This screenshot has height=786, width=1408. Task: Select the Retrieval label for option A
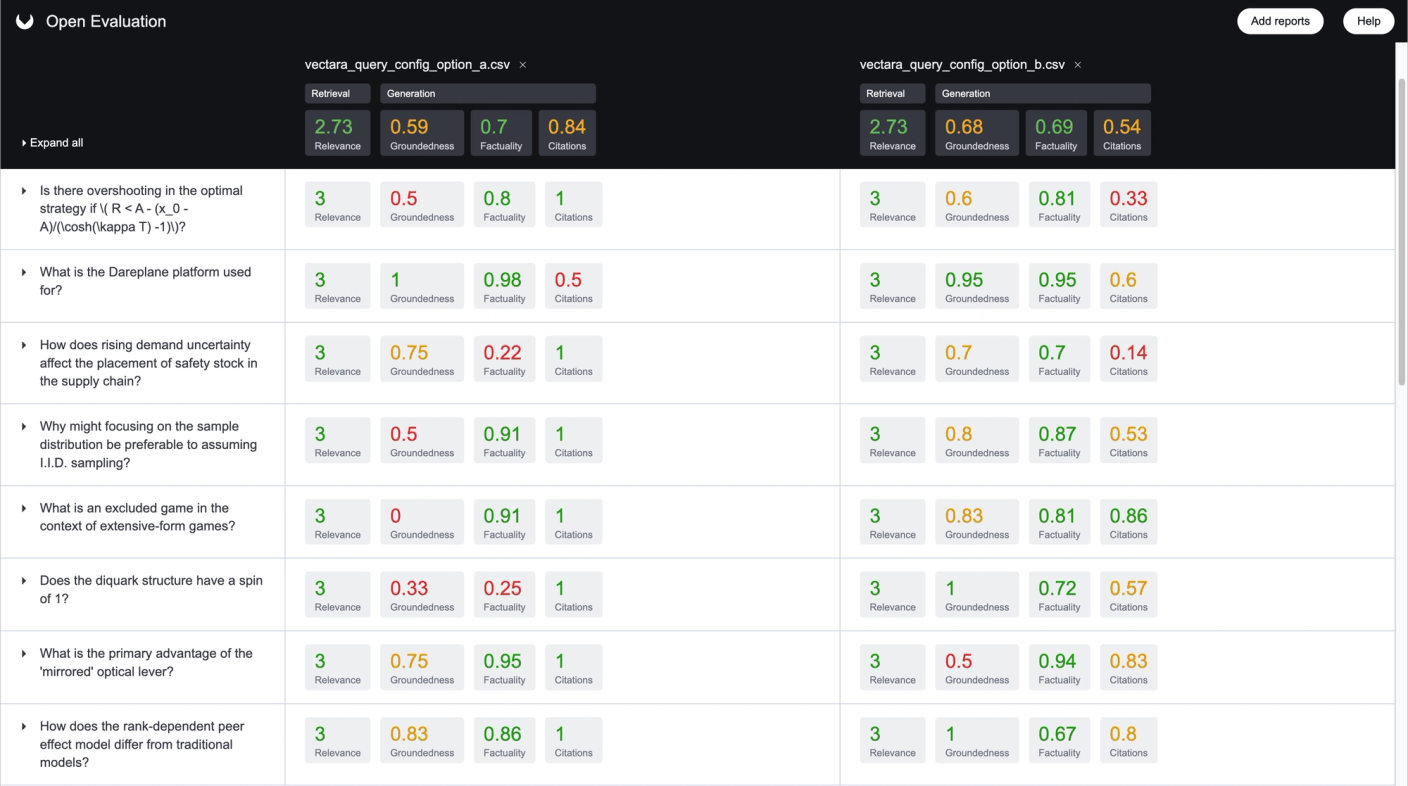tap(337, 93)
